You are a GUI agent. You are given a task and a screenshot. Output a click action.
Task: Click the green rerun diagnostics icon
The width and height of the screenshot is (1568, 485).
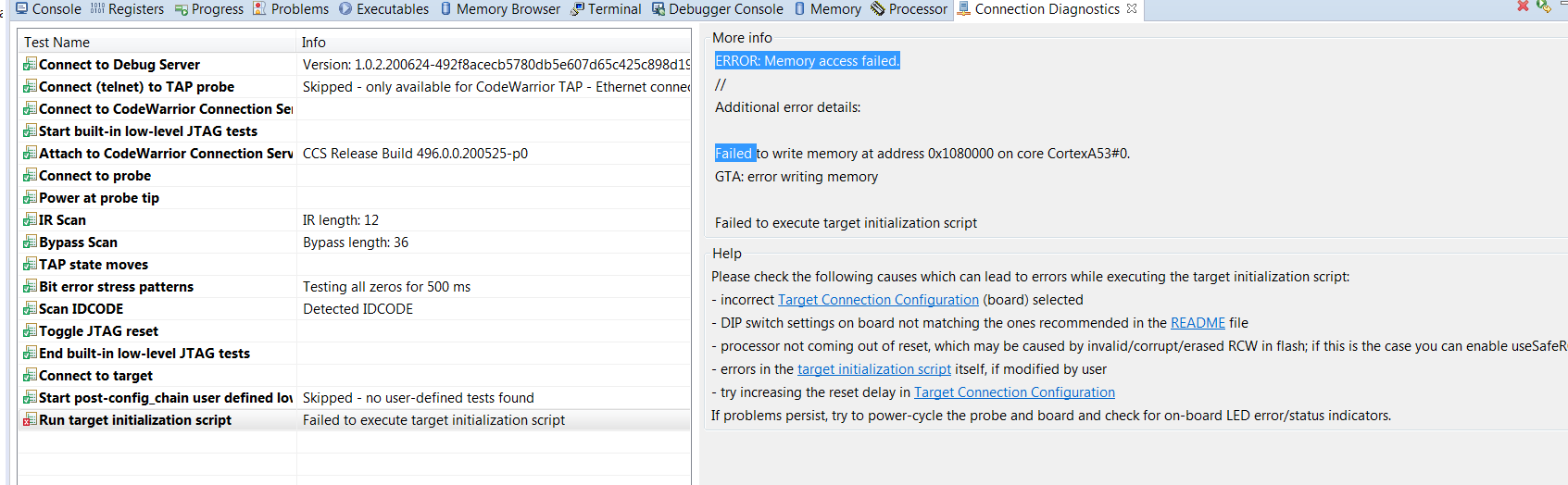click(1544, 6)
